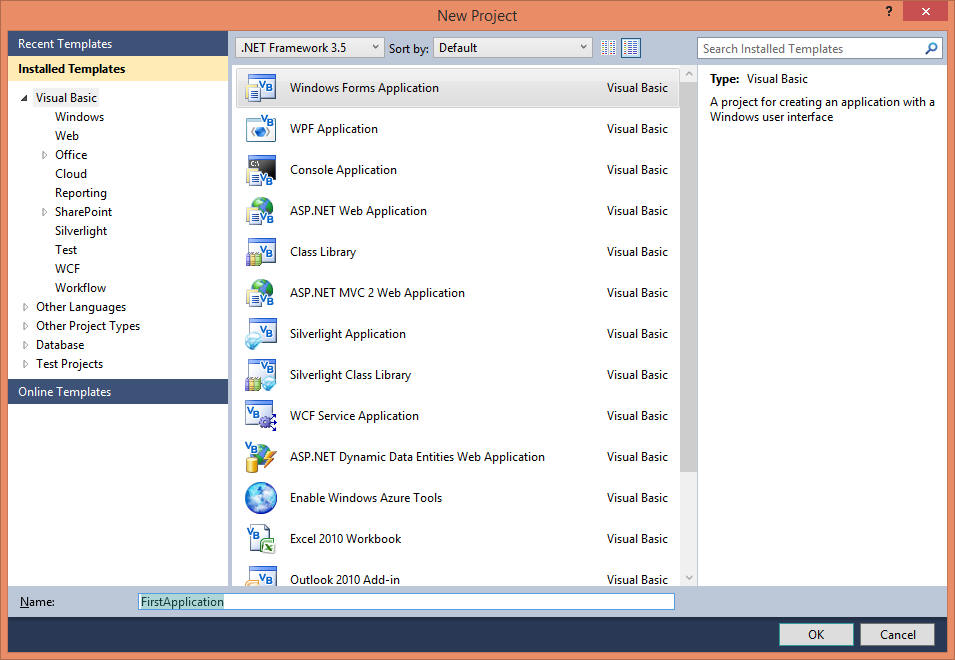This screenshot has width=955, height=660.
Task: Open the .NET Framework 3.5 version dropdown
Action: [x=310, y=47]
